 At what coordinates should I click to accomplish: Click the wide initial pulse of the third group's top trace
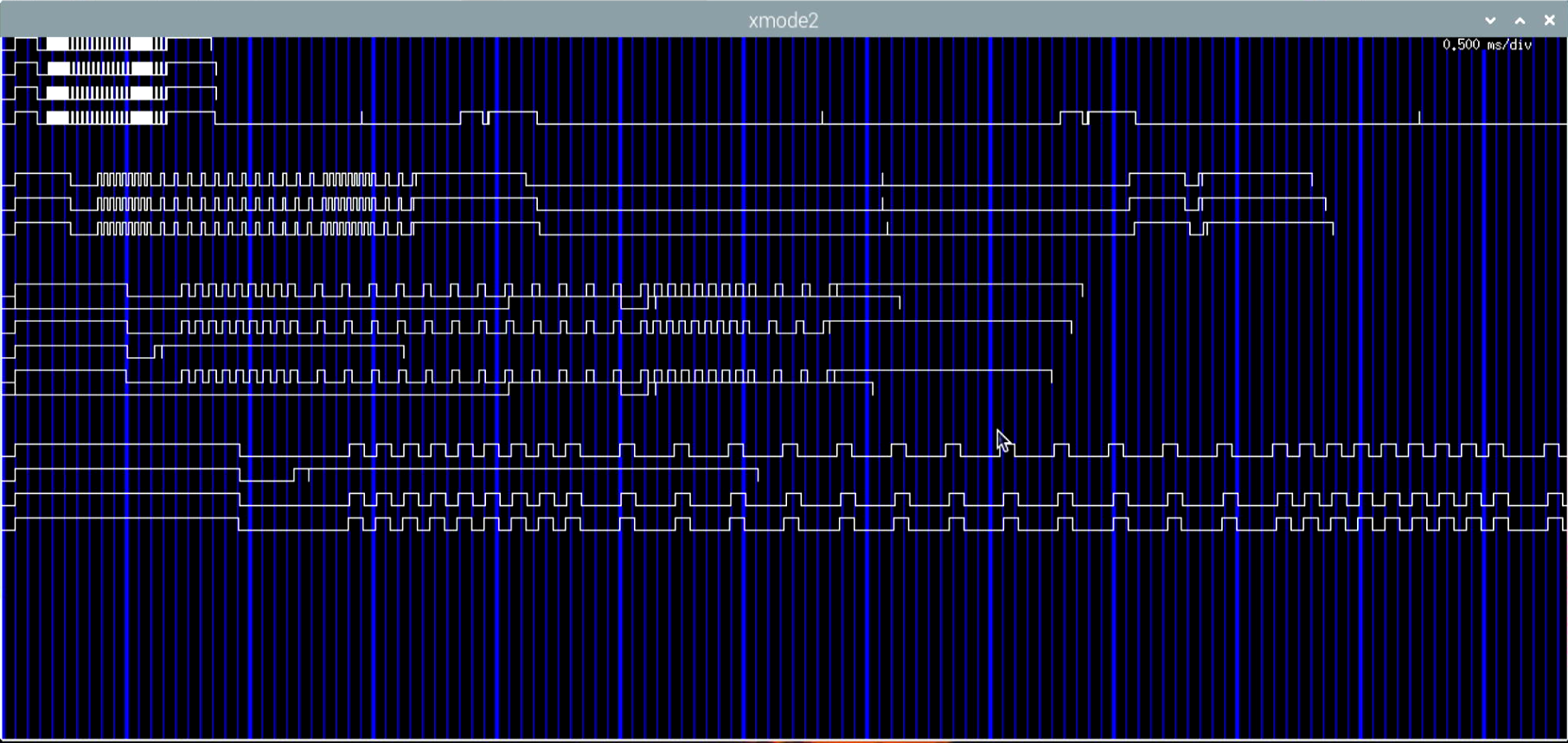coord(71,285)
